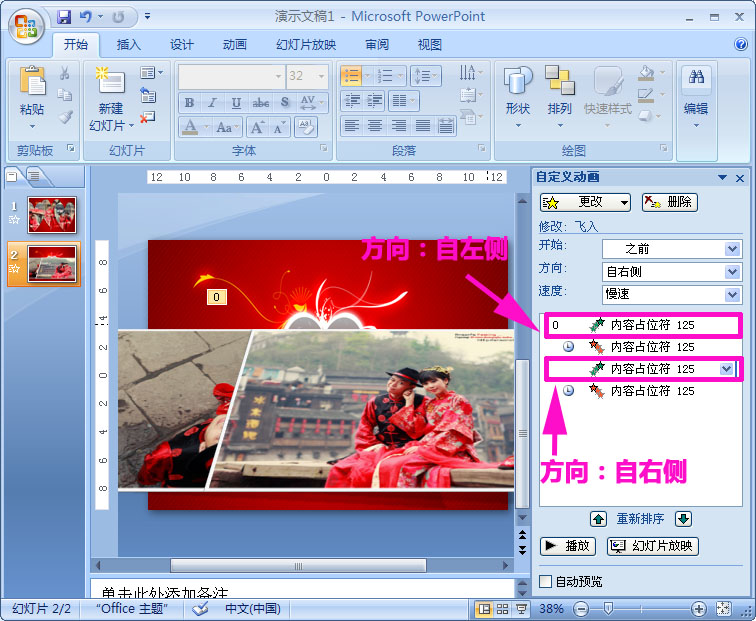Increase font size
The height and width of the screenshot is (621, 756).
pyautogui.click(x=258, y=127)
